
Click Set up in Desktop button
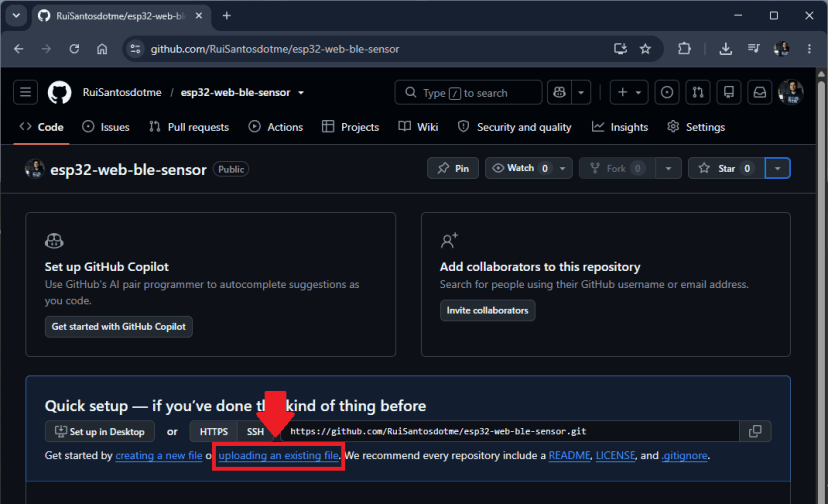pyautogui.click(x=100, y=432)
